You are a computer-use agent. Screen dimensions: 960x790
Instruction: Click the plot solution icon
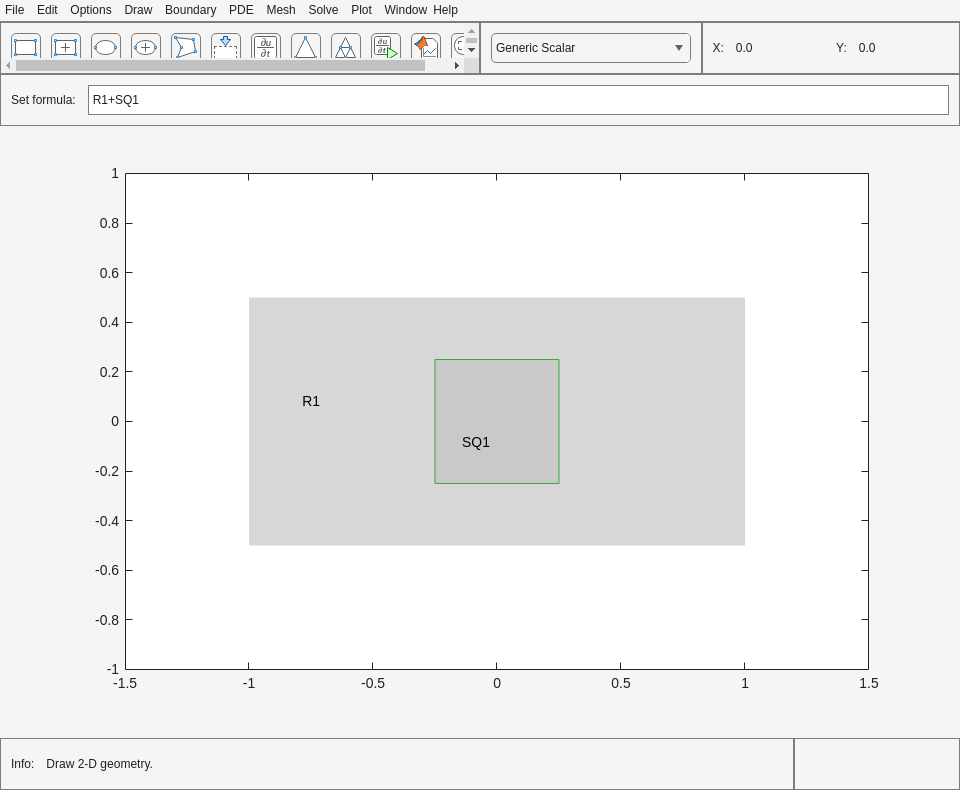426,47
